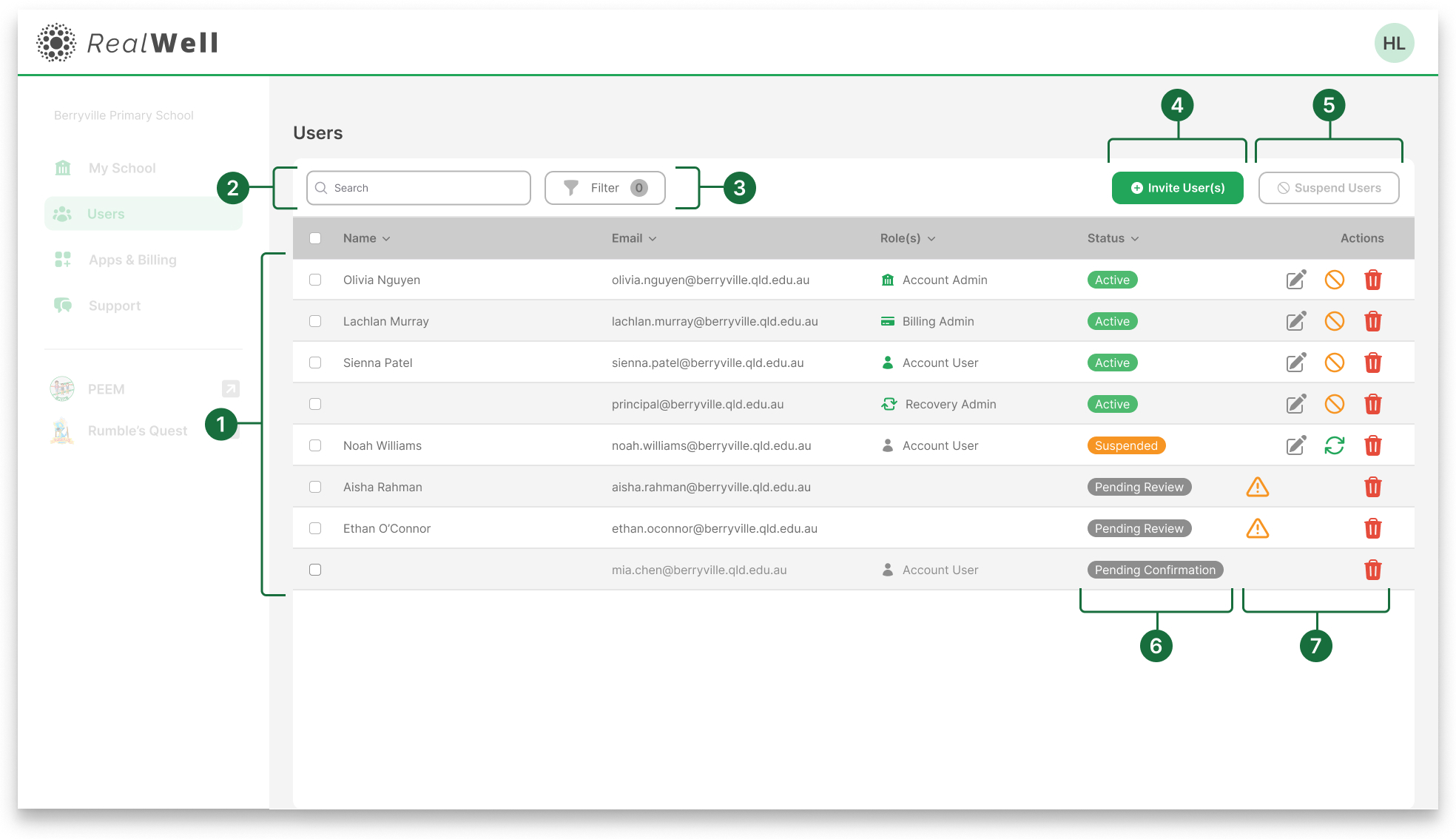1456x839 pixels.
Task: Delete Sienna Patel using trash icon
Action: coord(1372,363)
